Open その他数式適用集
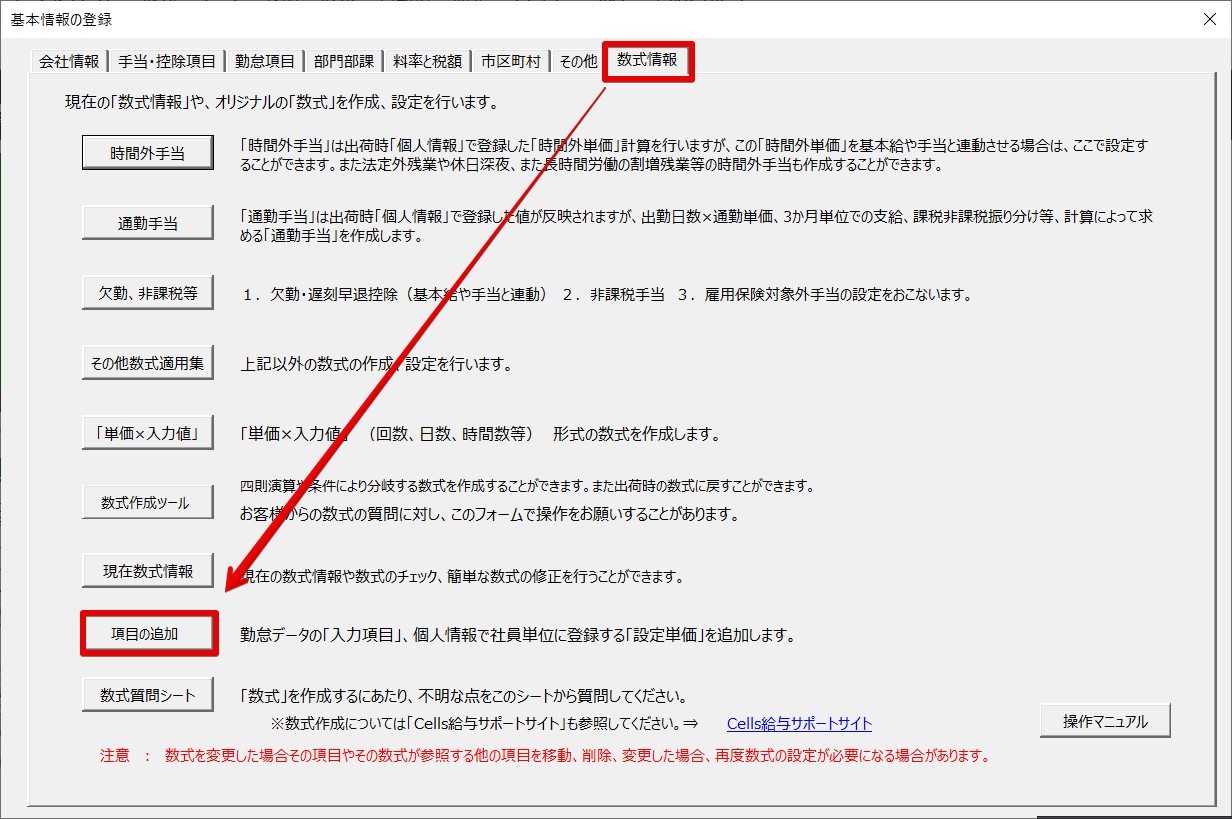This screenshot has width=1232, height=819. click(x=147, y=363)
